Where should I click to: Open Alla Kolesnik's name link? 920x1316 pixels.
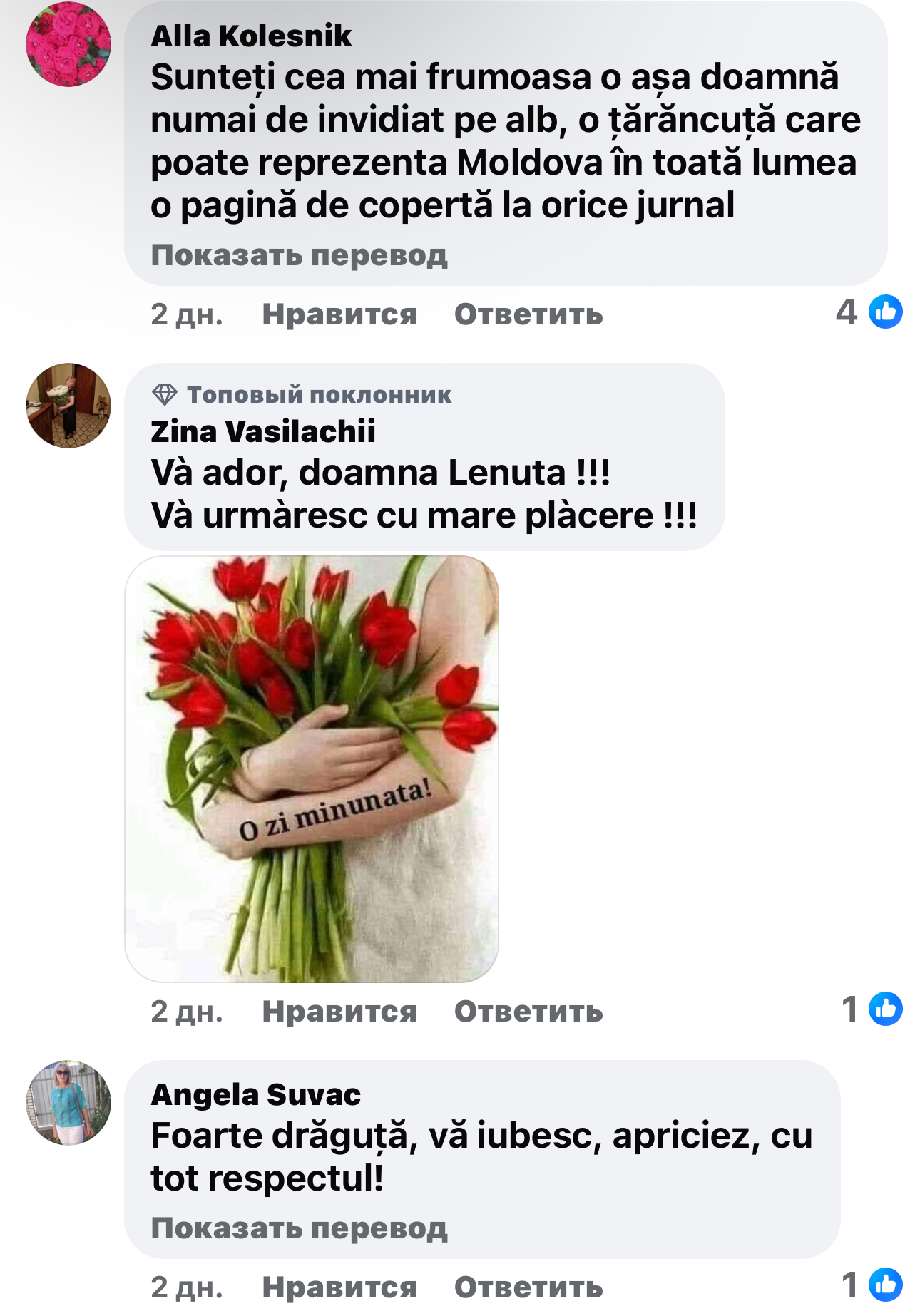251,36
